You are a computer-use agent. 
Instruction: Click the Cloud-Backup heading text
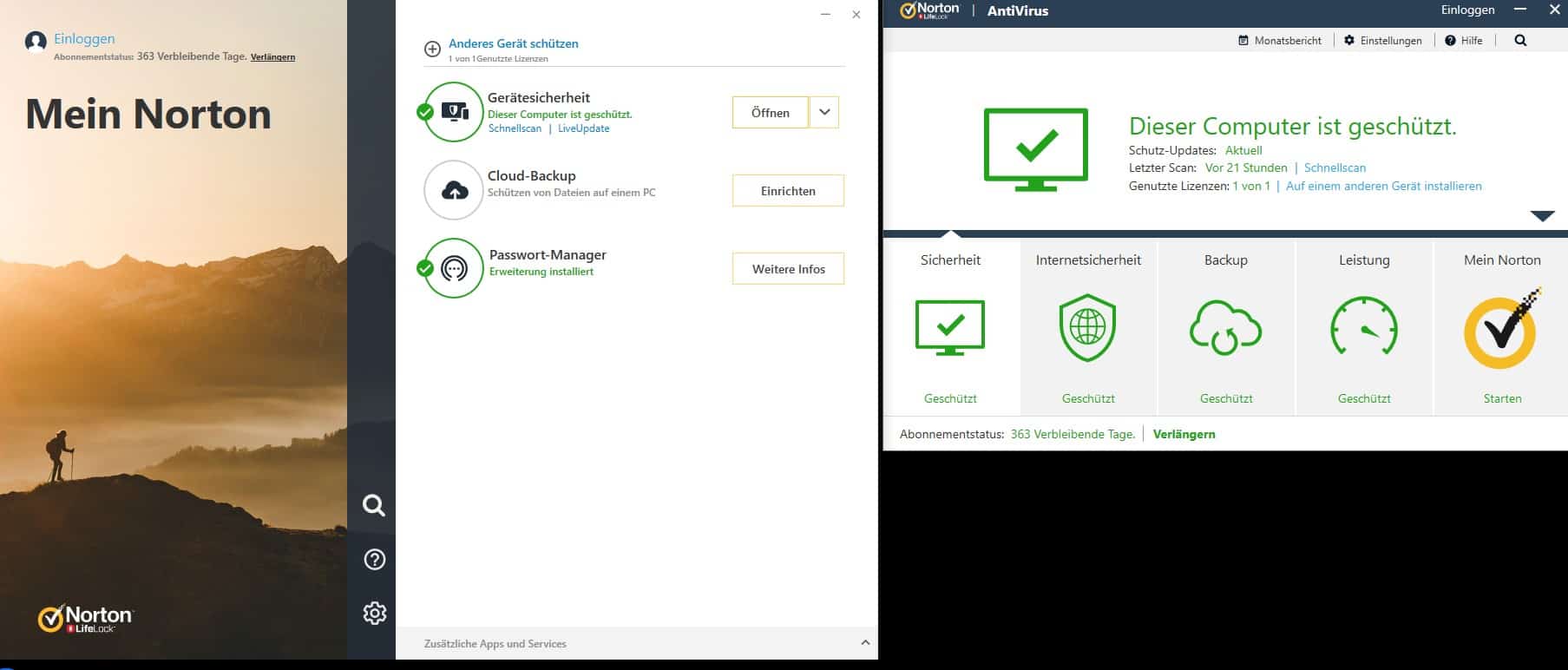click(532, 175)
